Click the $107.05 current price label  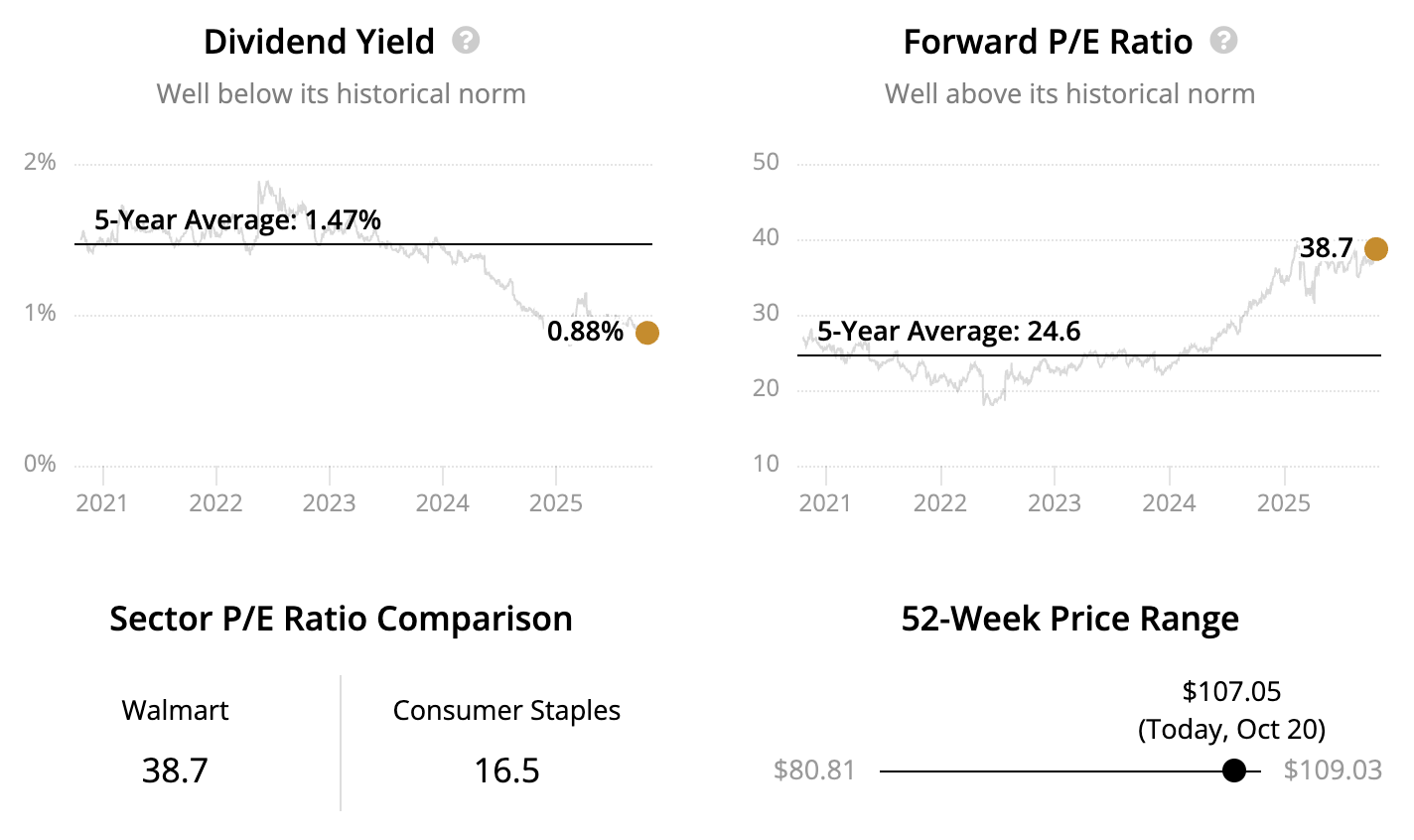[x=1231, y=691]
